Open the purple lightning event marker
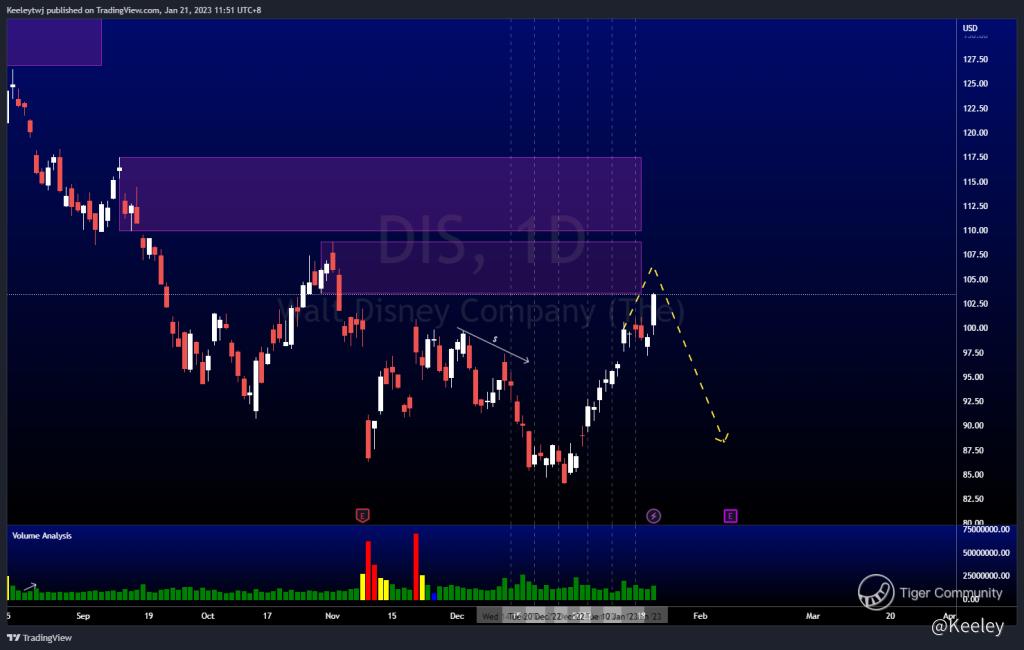This screenshot has width=1024, height=650. [x=653, y=516]
